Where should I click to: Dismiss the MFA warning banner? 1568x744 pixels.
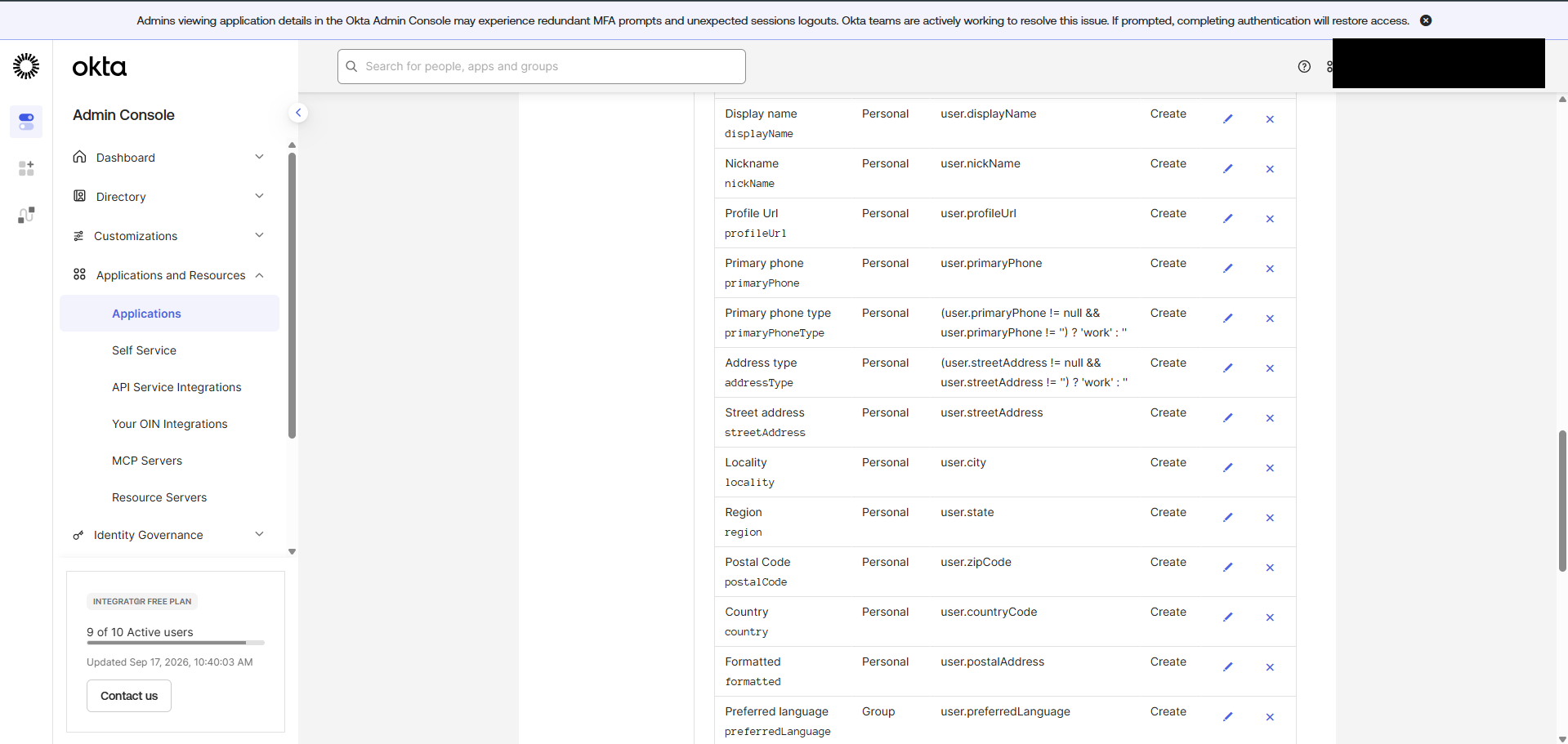click(1426, 20)
